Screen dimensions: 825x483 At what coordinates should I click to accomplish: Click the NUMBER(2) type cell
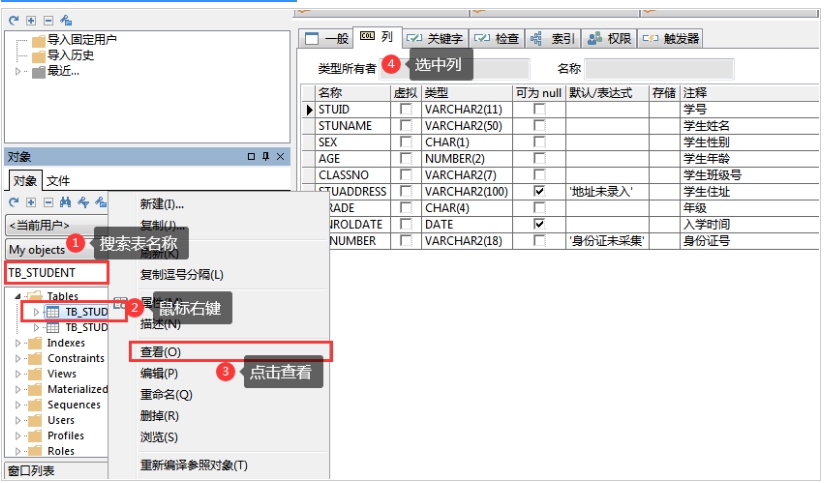click(x=467, y=158)
